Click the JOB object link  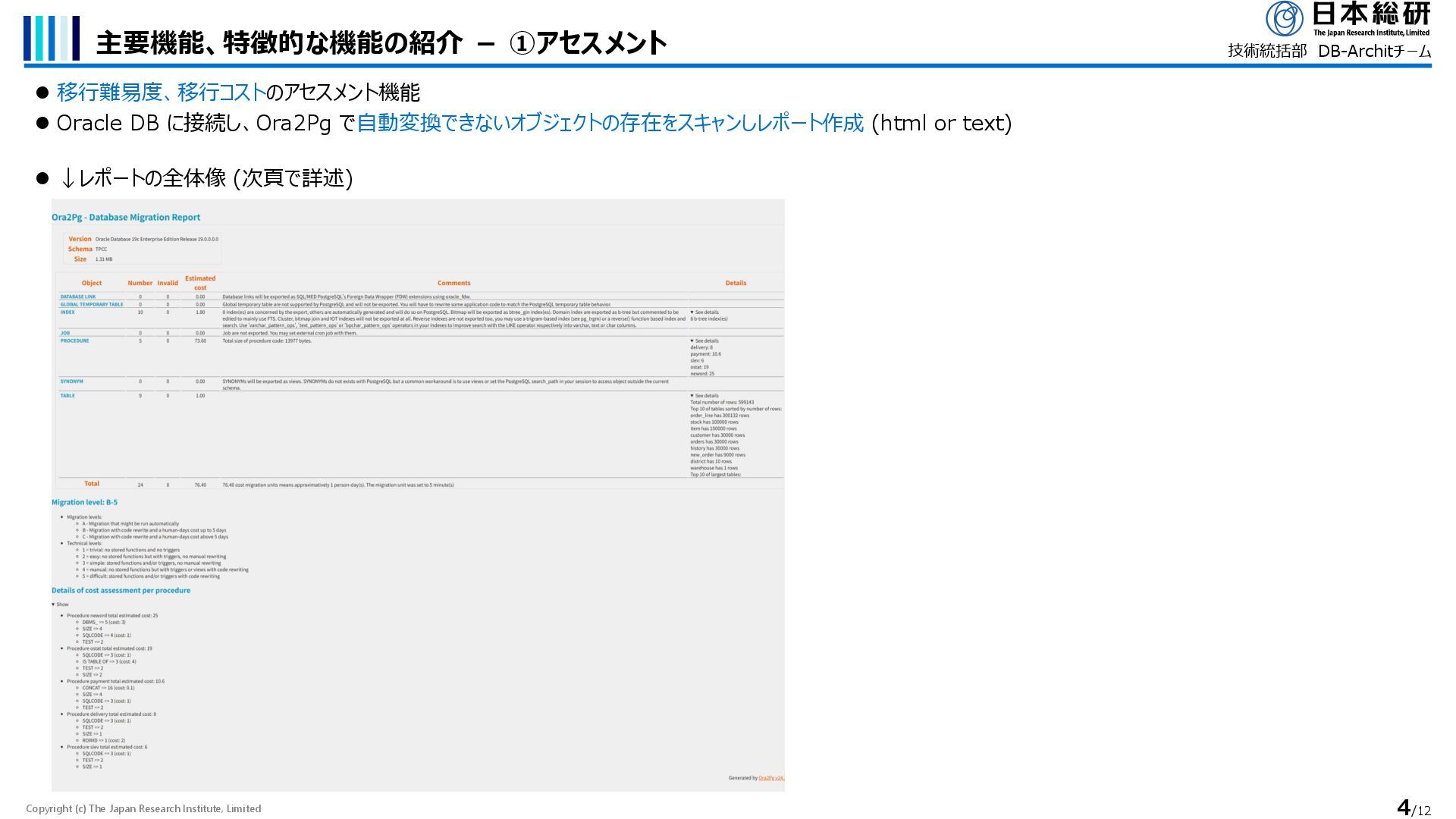(x=65, y=333)
